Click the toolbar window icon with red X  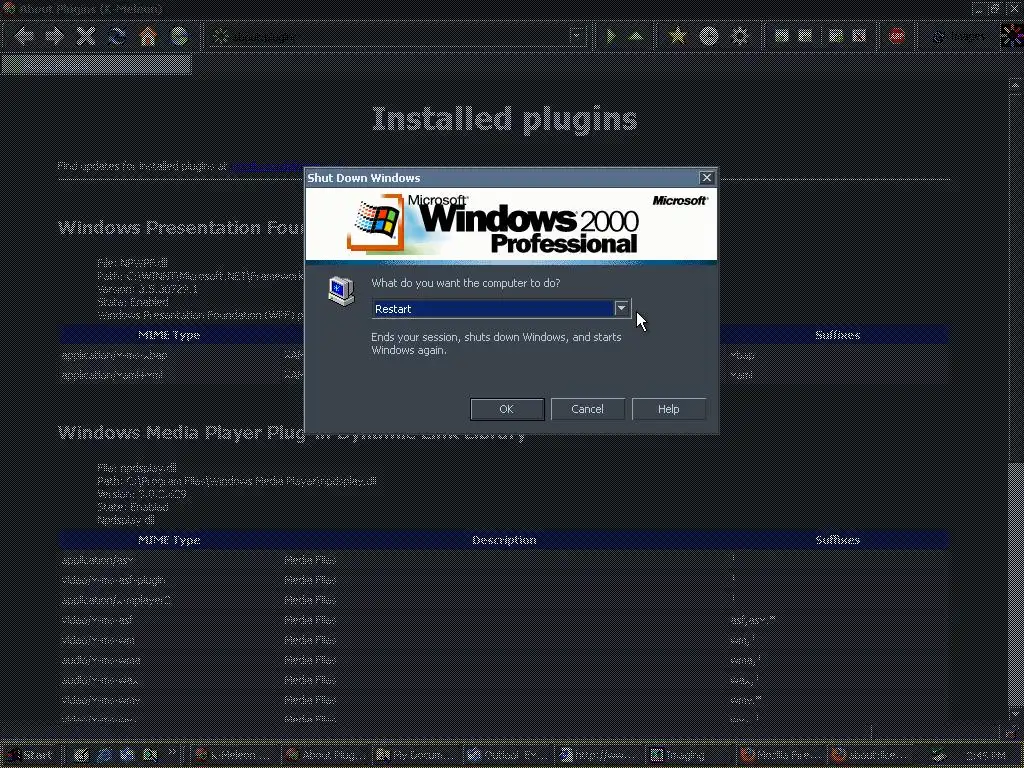tap(859, 36)
